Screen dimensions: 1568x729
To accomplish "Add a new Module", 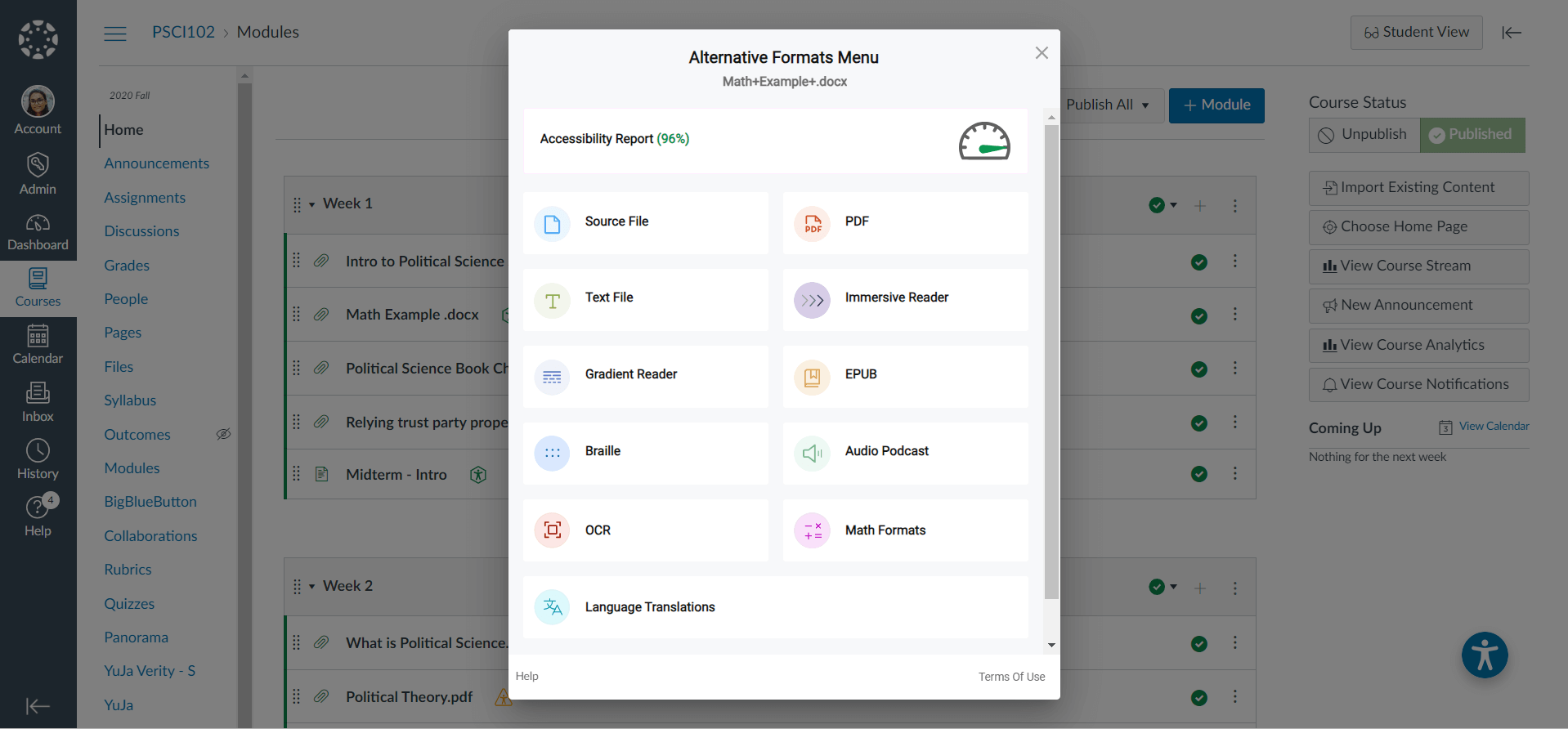I will [1216, 105].
